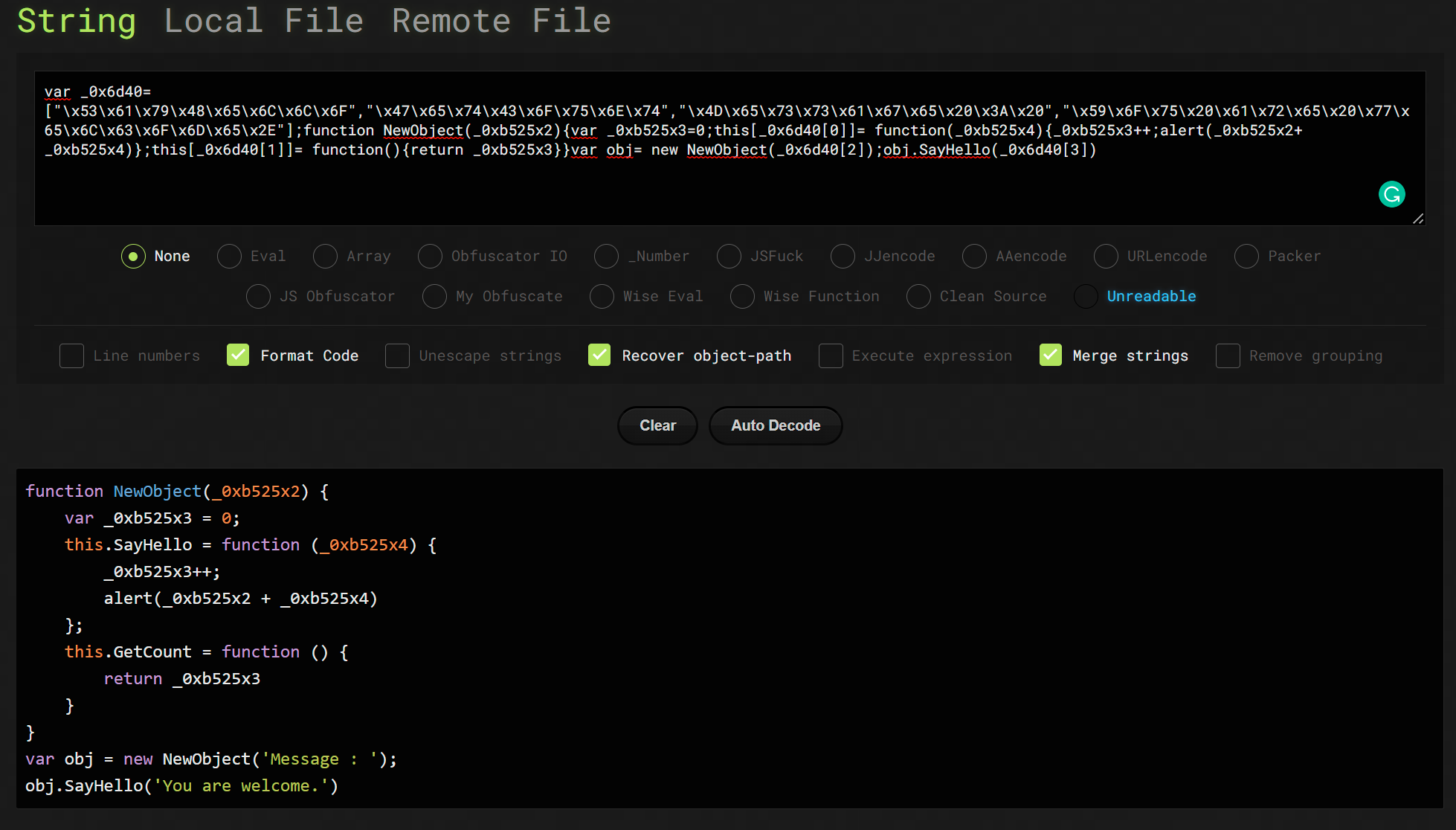Select the Obfuscator IO radio
Screen dimensions: 1456x830
(x=430, y=256)
